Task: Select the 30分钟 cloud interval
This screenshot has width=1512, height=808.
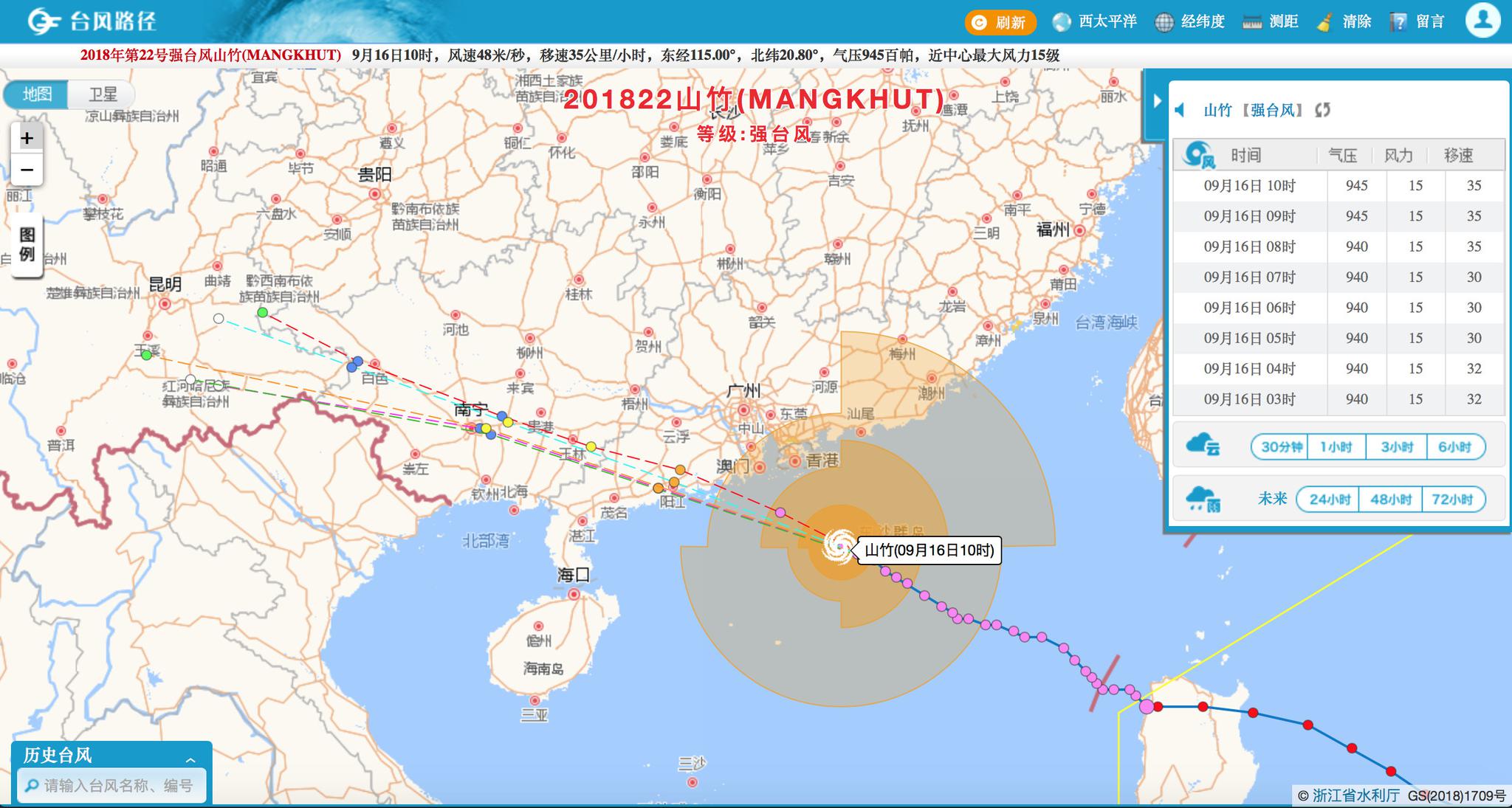Action: click(x=1281, y=447)
